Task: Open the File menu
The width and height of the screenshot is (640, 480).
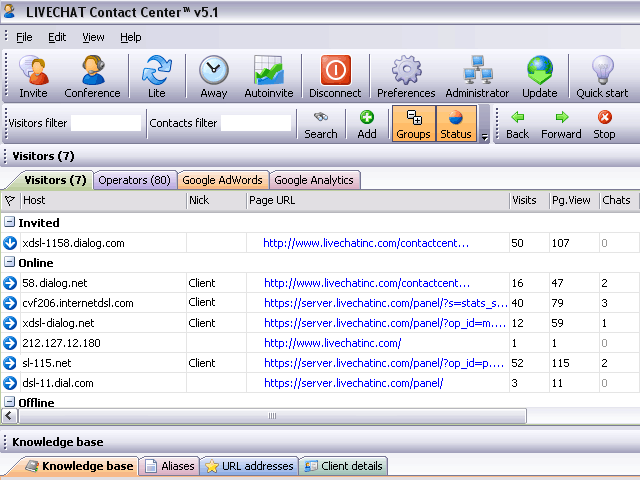Action: (24, 37)
